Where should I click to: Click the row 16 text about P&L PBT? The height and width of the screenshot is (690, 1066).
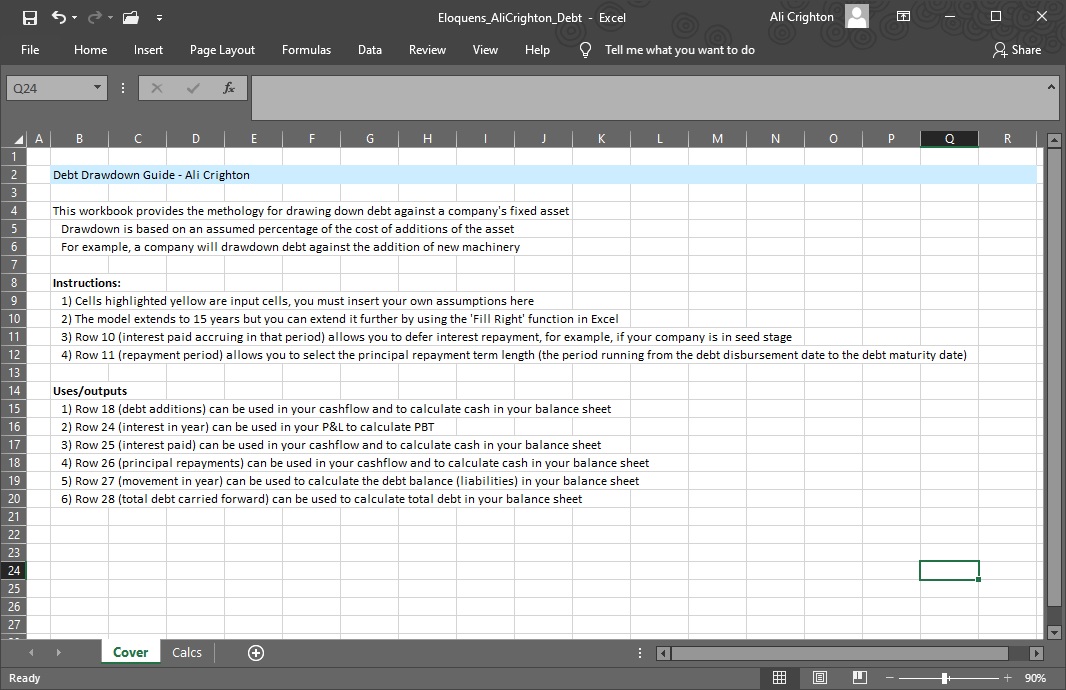[247, 427]
